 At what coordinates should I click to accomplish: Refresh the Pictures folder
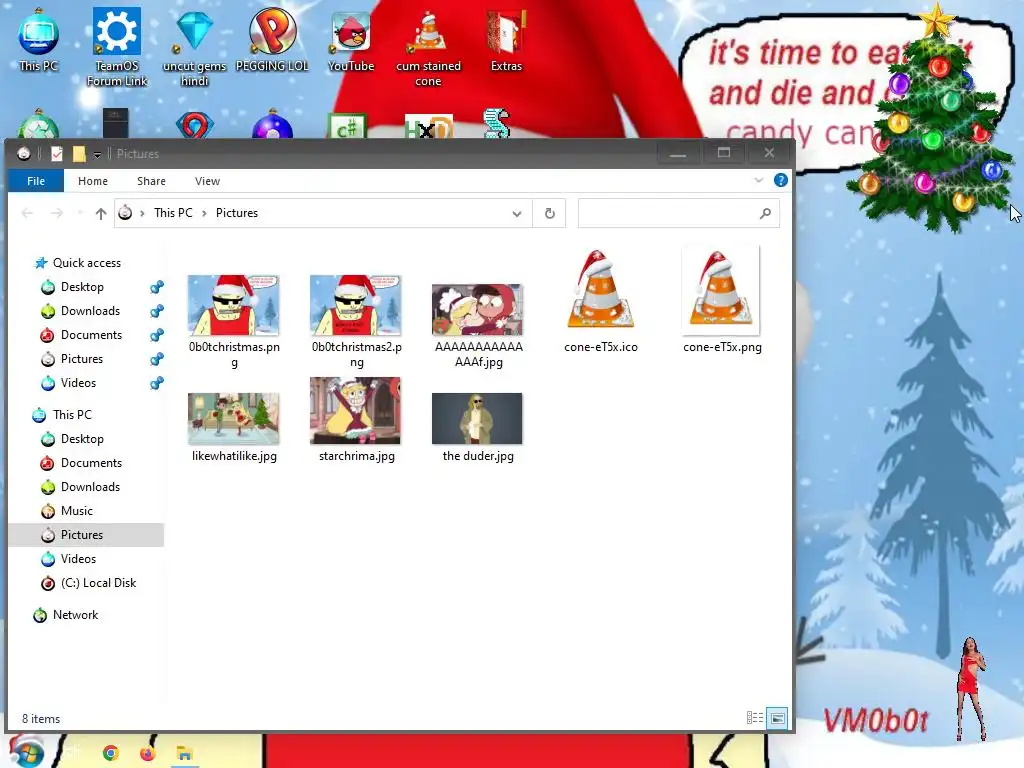tap(549, 214)
